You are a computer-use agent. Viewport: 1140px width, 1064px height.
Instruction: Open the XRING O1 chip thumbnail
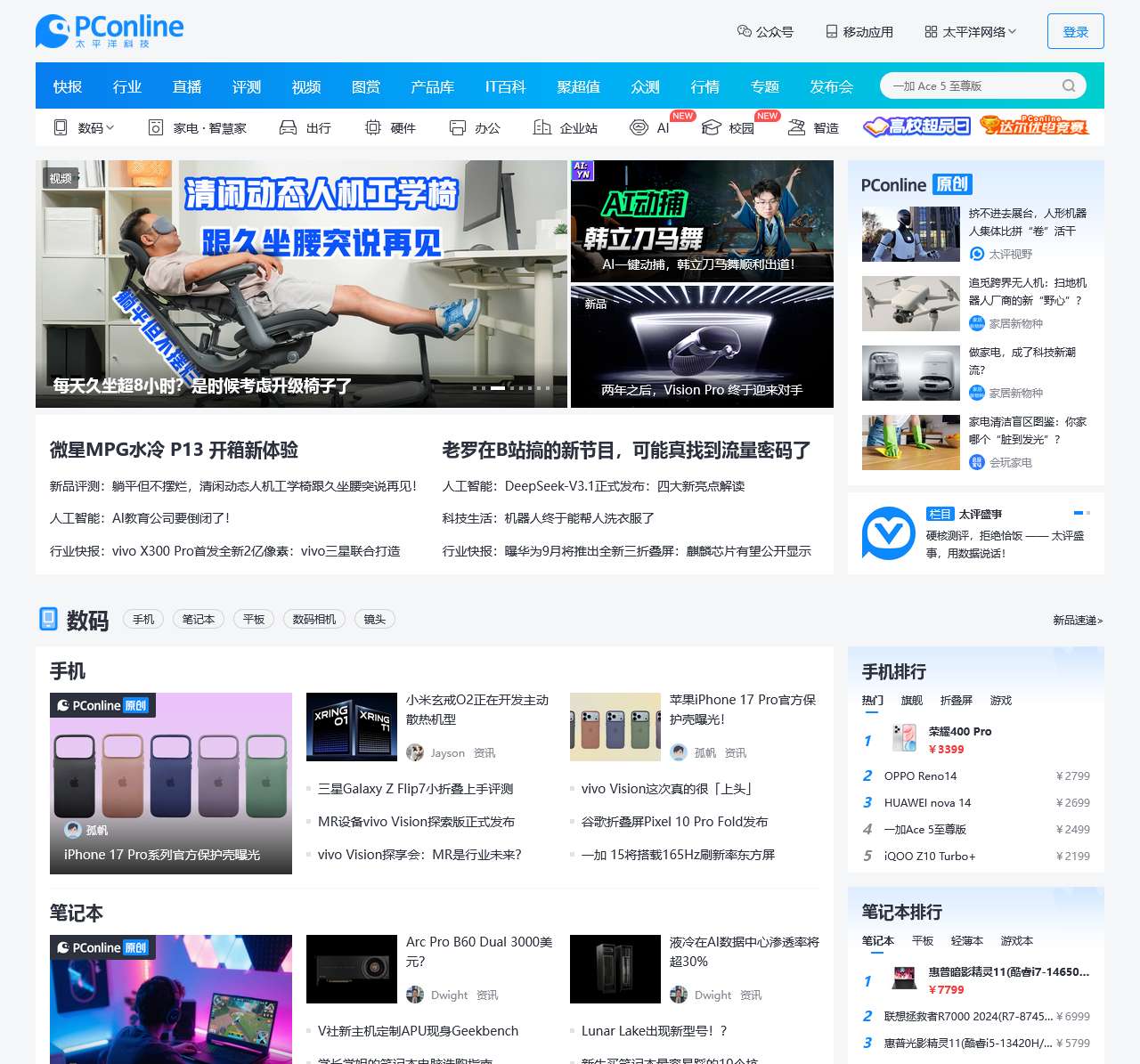[x=352, y=727]
